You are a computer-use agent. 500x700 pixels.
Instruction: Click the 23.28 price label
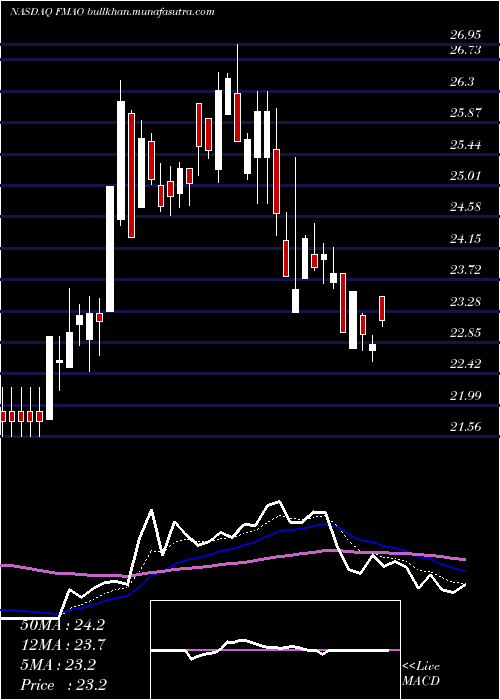(466, 302)
